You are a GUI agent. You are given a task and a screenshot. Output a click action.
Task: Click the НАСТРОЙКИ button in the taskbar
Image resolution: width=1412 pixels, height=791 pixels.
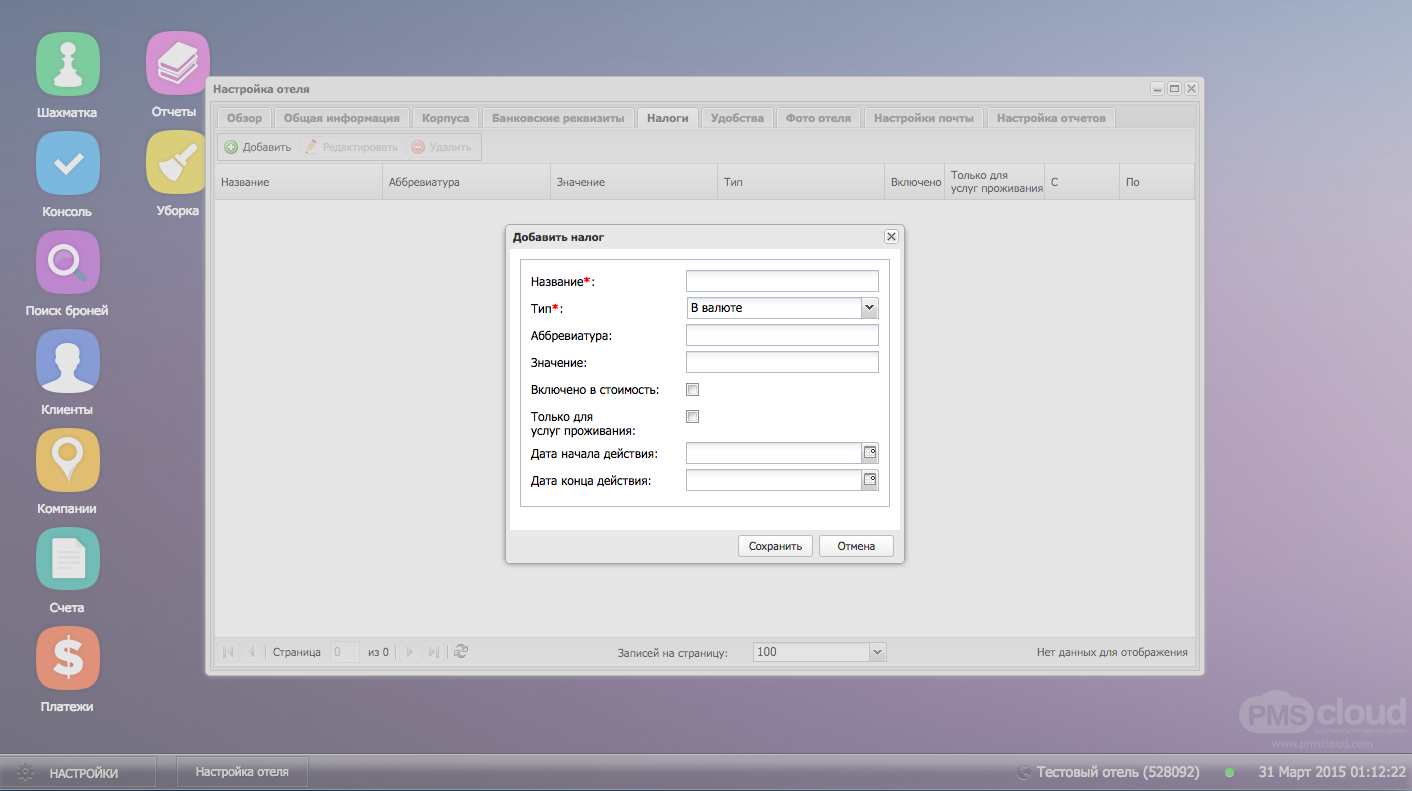tap(78, 773)
